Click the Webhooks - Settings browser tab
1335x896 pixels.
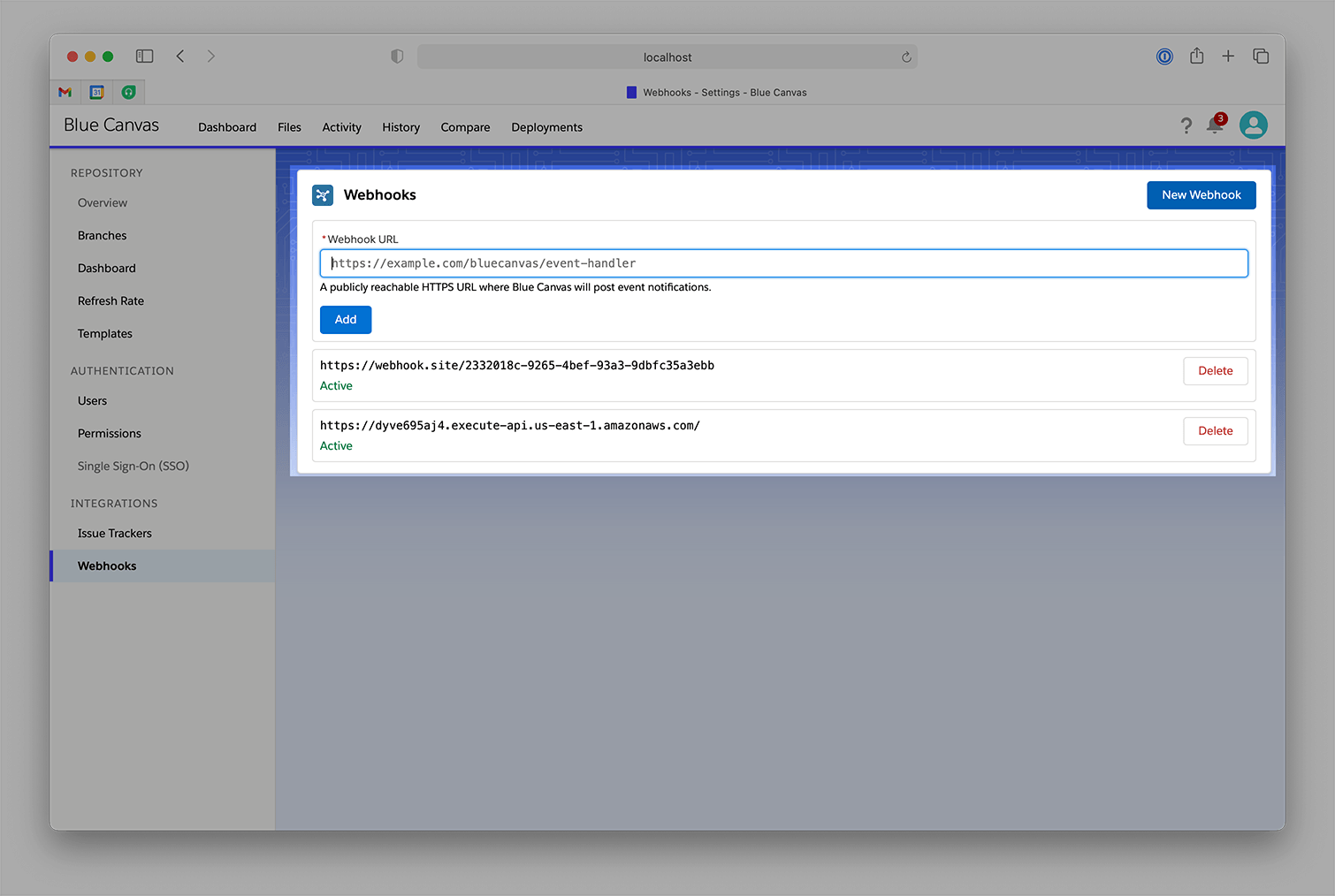point(716,92)
